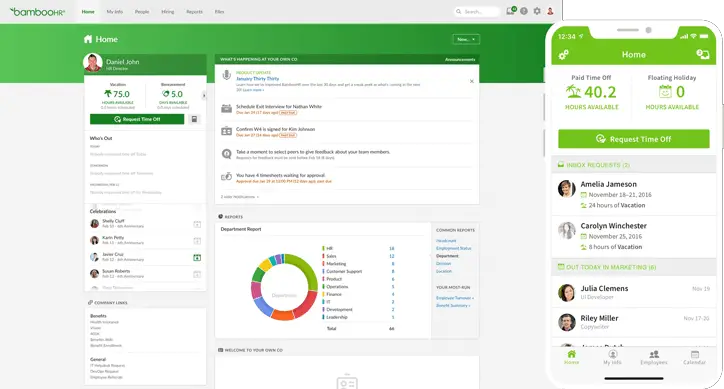724x389 pixels.
Task: Open the mobile settings gears icon
Action: (x=563, y=55)
